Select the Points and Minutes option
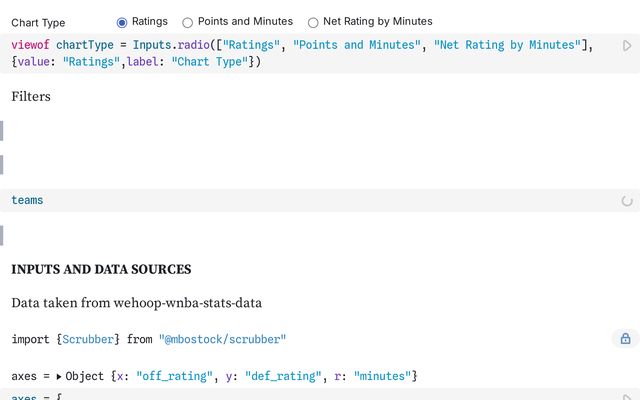640x400 pixels. pos(187,22)
